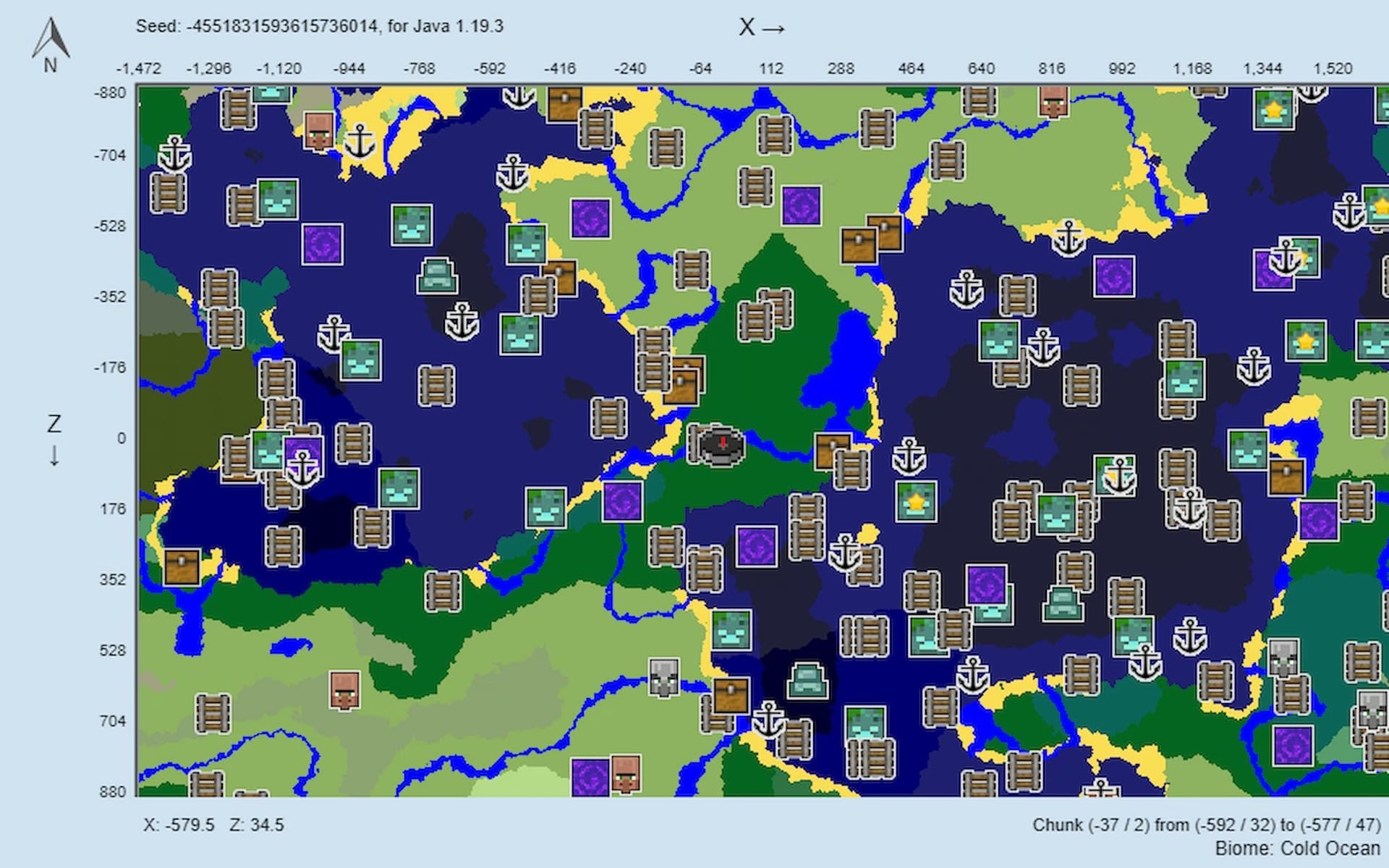The height and width of the screenshot is (868, 1389).
Task: Click the '0' Z-axis label
Action: click(x=121, y=438)
